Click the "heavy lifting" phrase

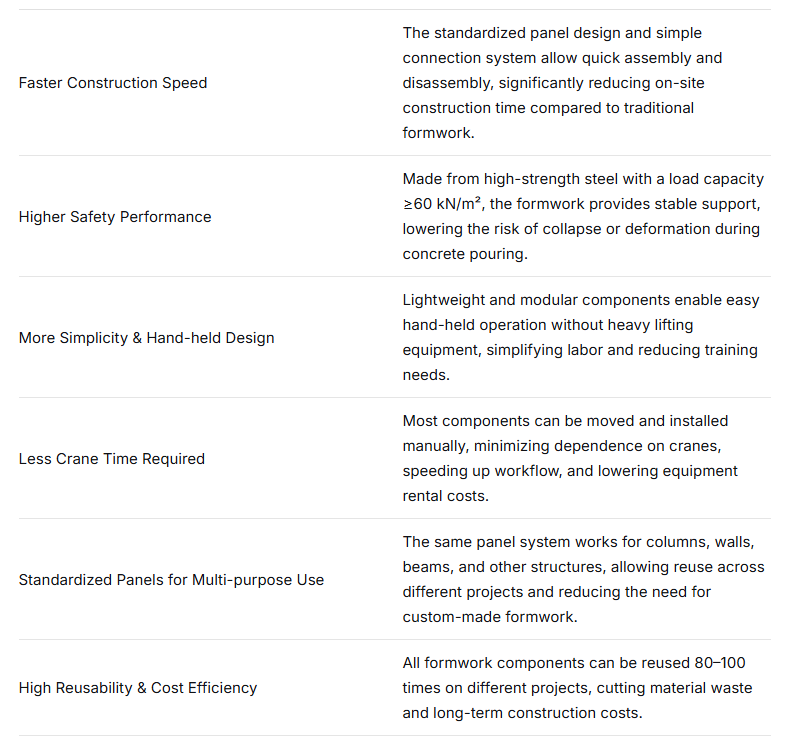[645, 325]
